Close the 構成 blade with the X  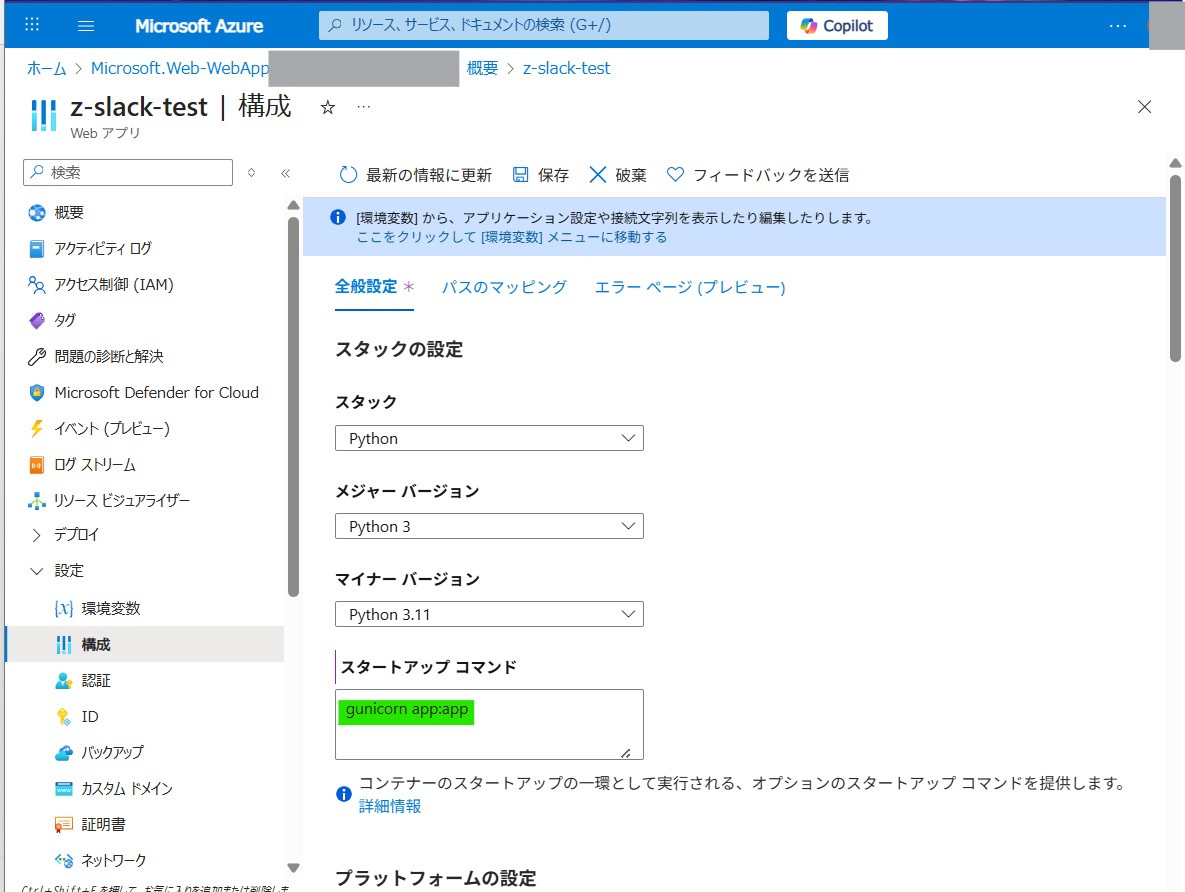1144,107
